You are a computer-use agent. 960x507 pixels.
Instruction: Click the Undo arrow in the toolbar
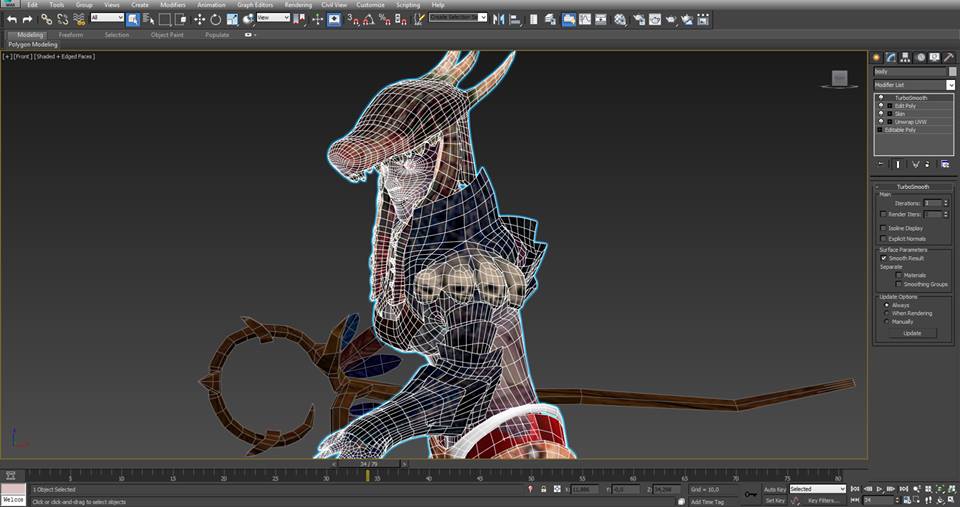point(11,19)
